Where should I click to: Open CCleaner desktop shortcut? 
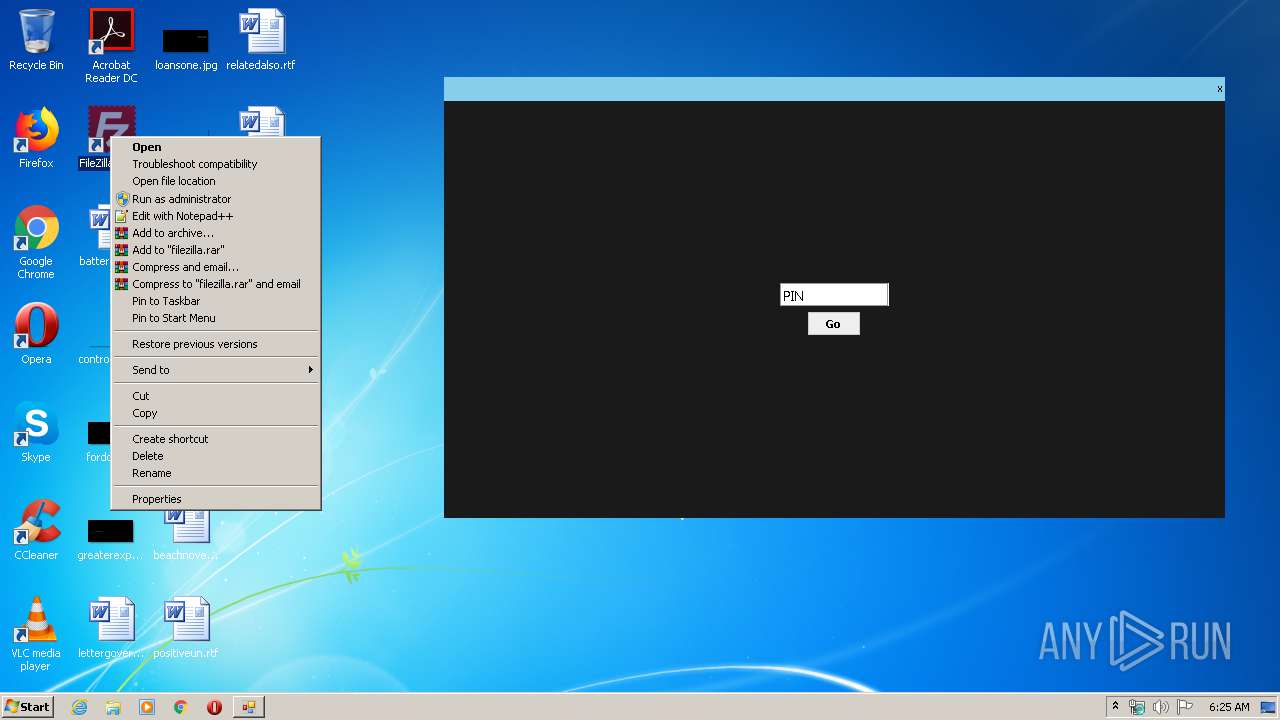(36, 530)
